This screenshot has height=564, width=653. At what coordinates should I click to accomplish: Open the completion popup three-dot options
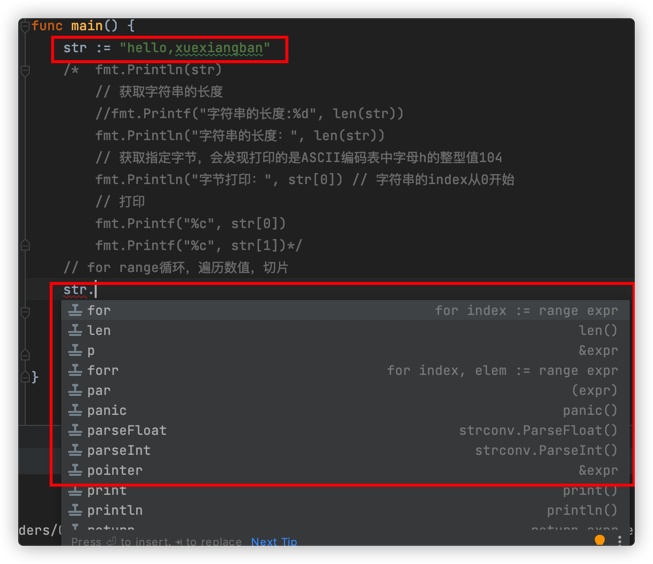tap(620, 540)
